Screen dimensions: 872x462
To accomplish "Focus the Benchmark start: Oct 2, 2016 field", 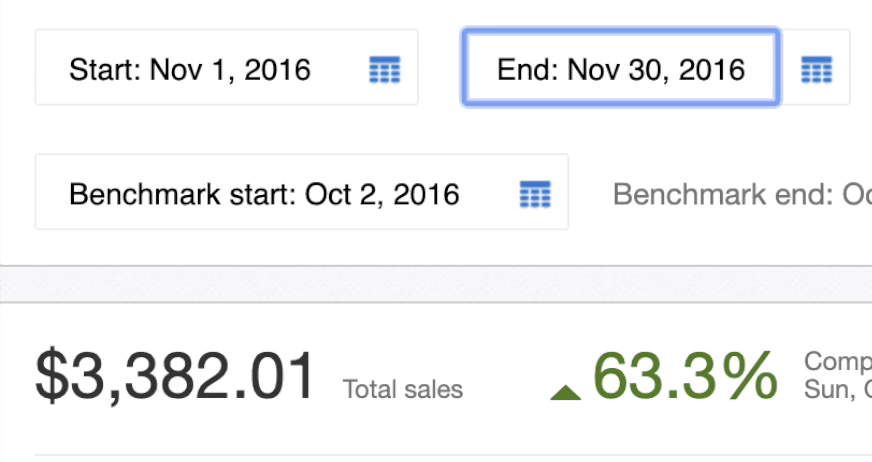I will tap(301, 192).
